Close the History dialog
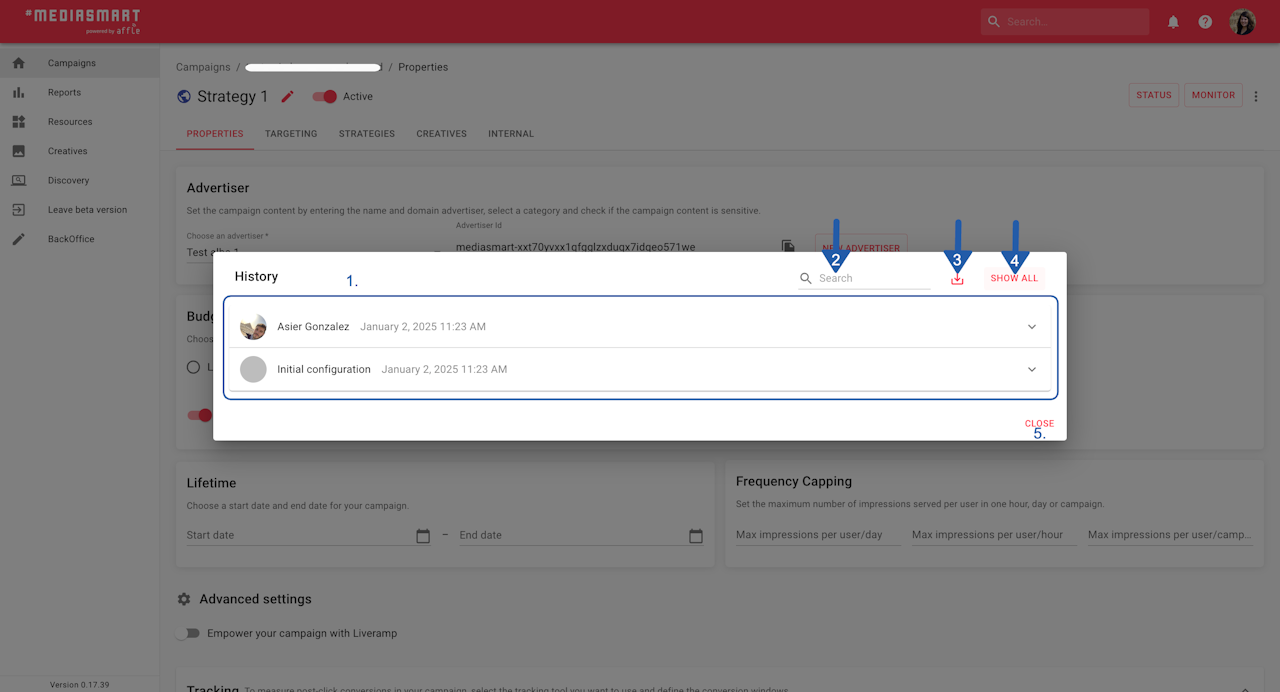This screenshot has height=692, width=1280. pos(1039,423)
